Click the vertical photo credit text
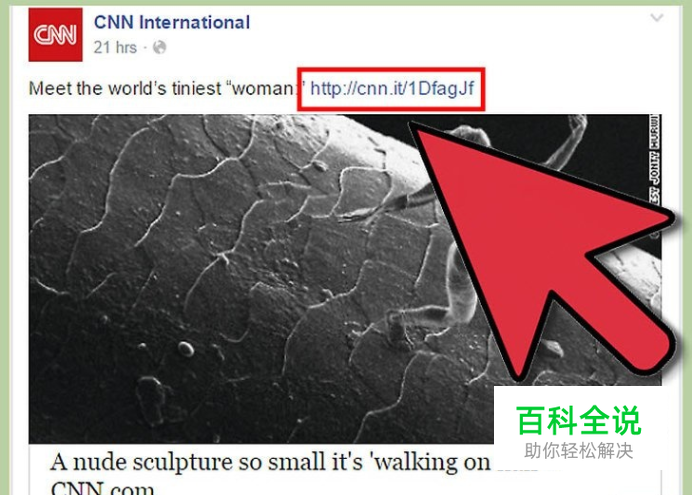The width and height of the screenshot is (692, 495). (654, 161)
